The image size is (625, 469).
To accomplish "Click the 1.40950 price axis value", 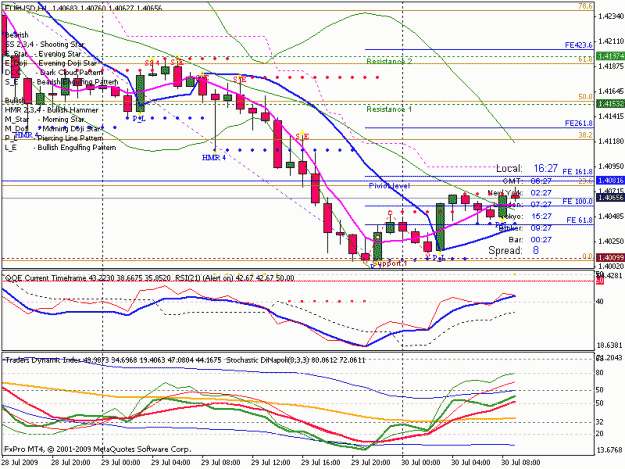I will [611, 167].
